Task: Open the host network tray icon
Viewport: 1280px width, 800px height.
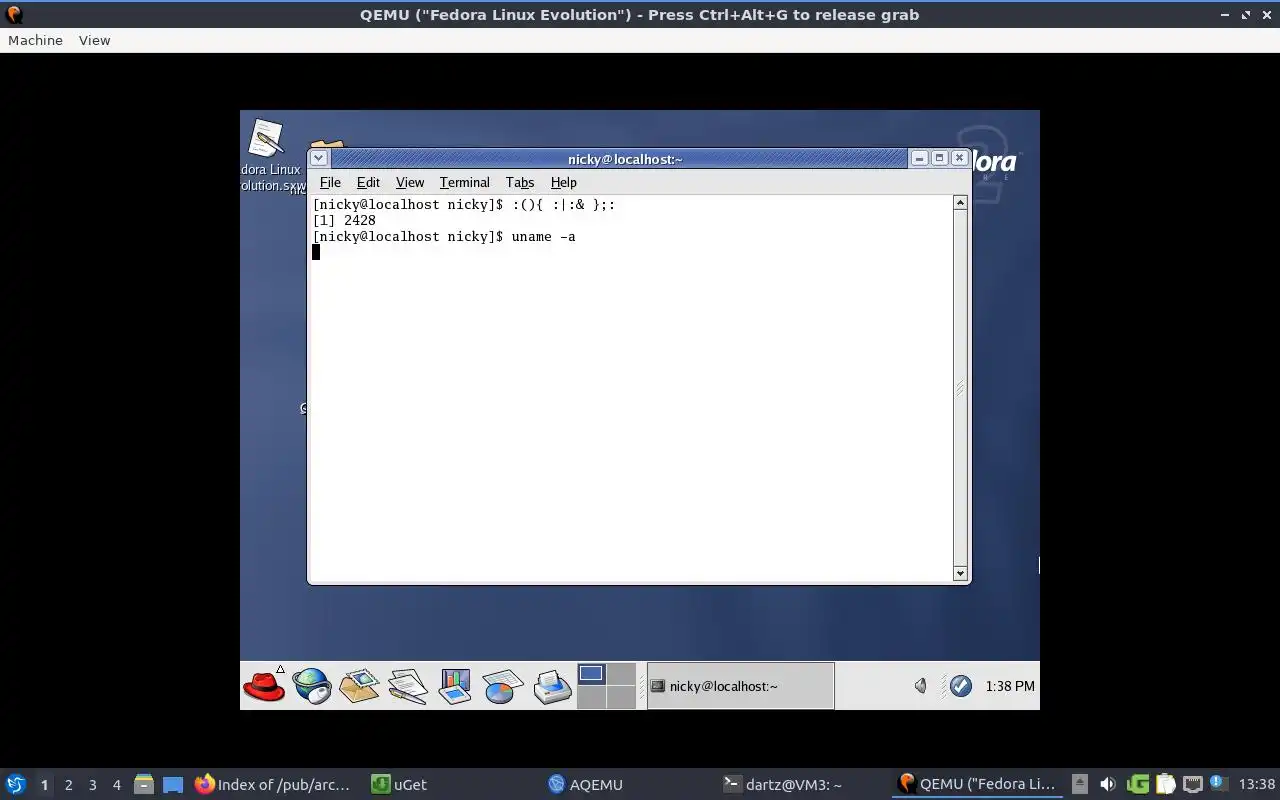Action: click(1192, 784)
